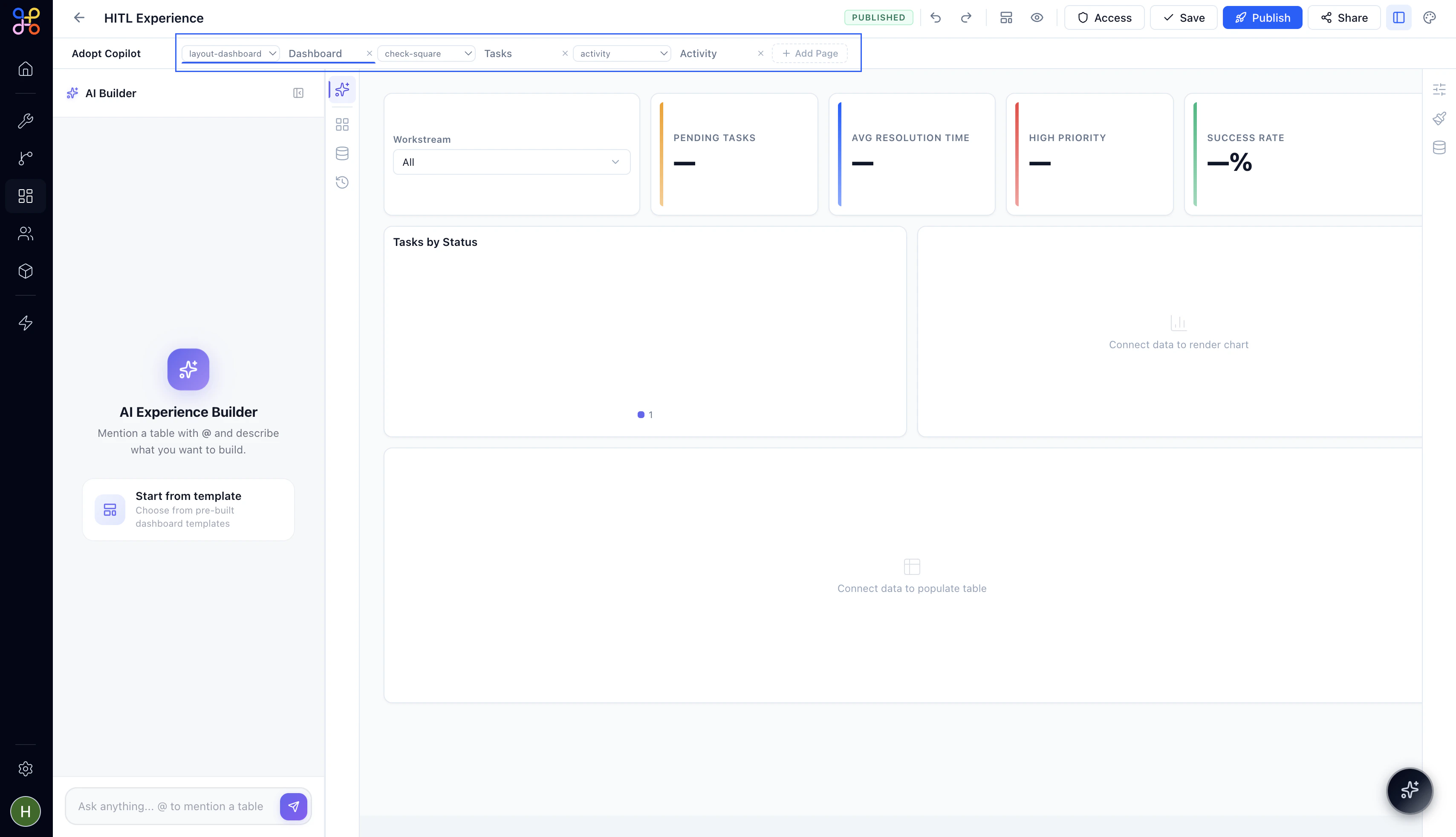Switch to the Activity page tab

point(698,53)
